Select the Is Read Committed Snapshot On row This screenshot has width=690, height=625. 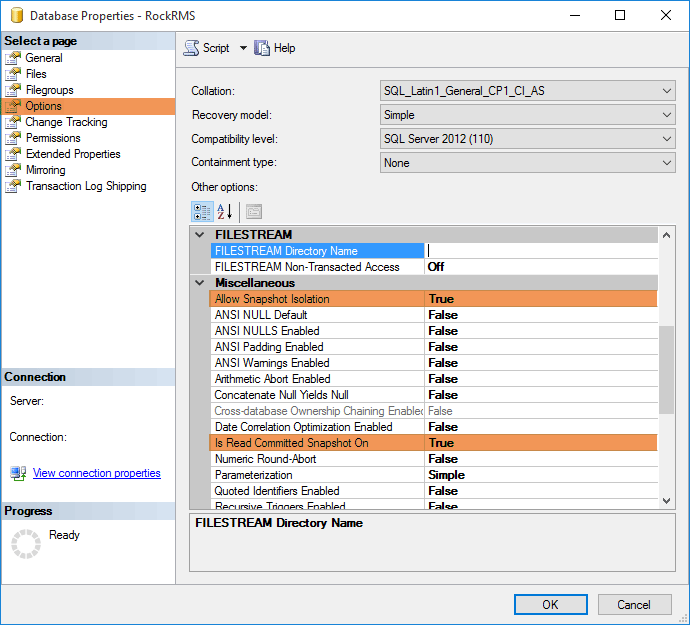point(434,443)
